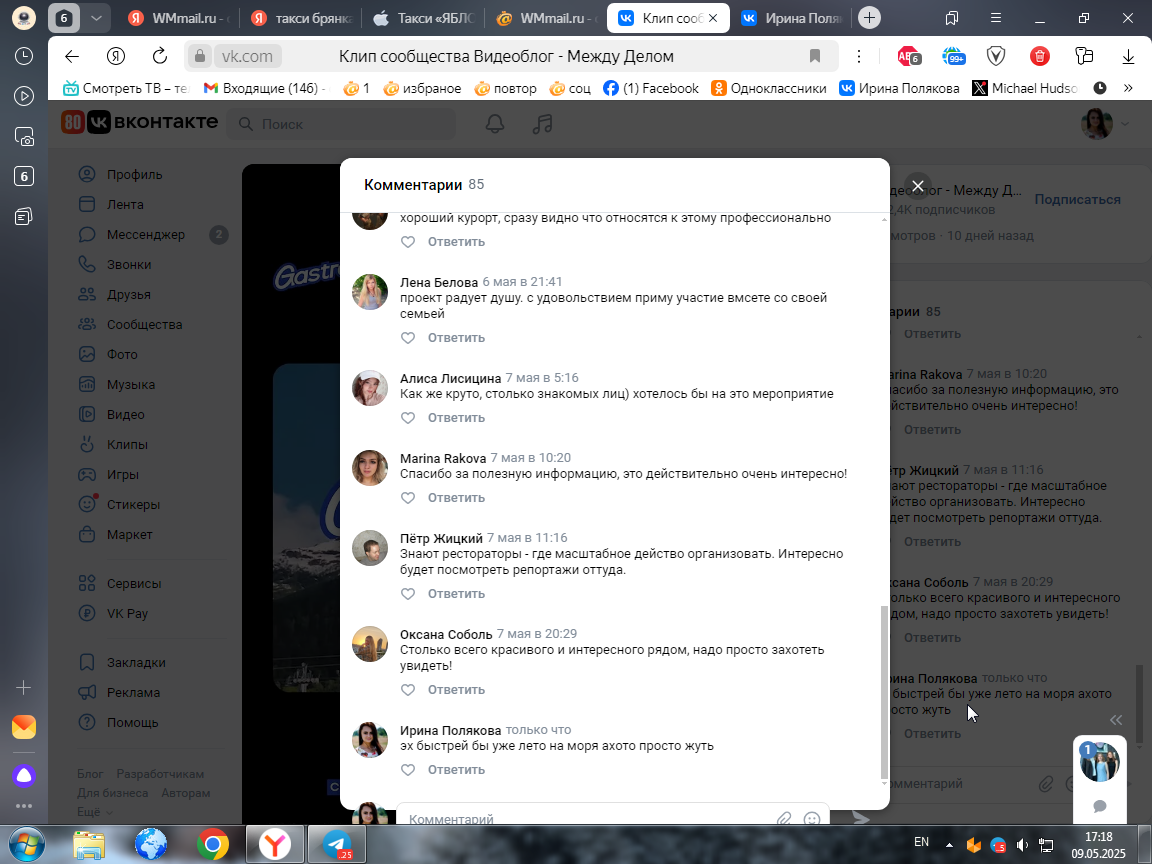Open Marina Rakova's avatar thumbnail
1152x864 pixels.
coord(370,468)
